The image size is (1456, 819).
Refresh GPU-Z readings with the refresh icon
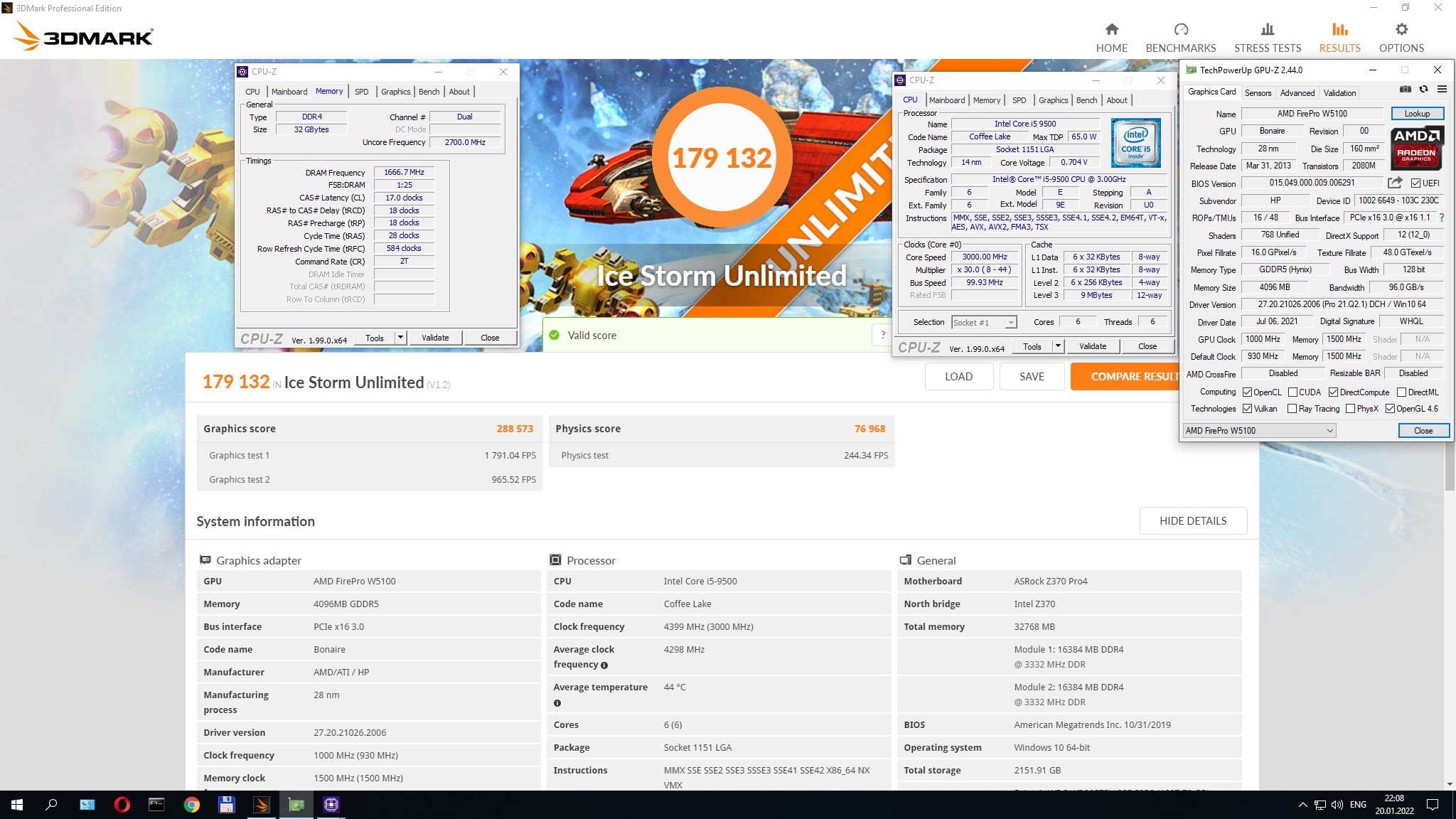(1423, 89)
